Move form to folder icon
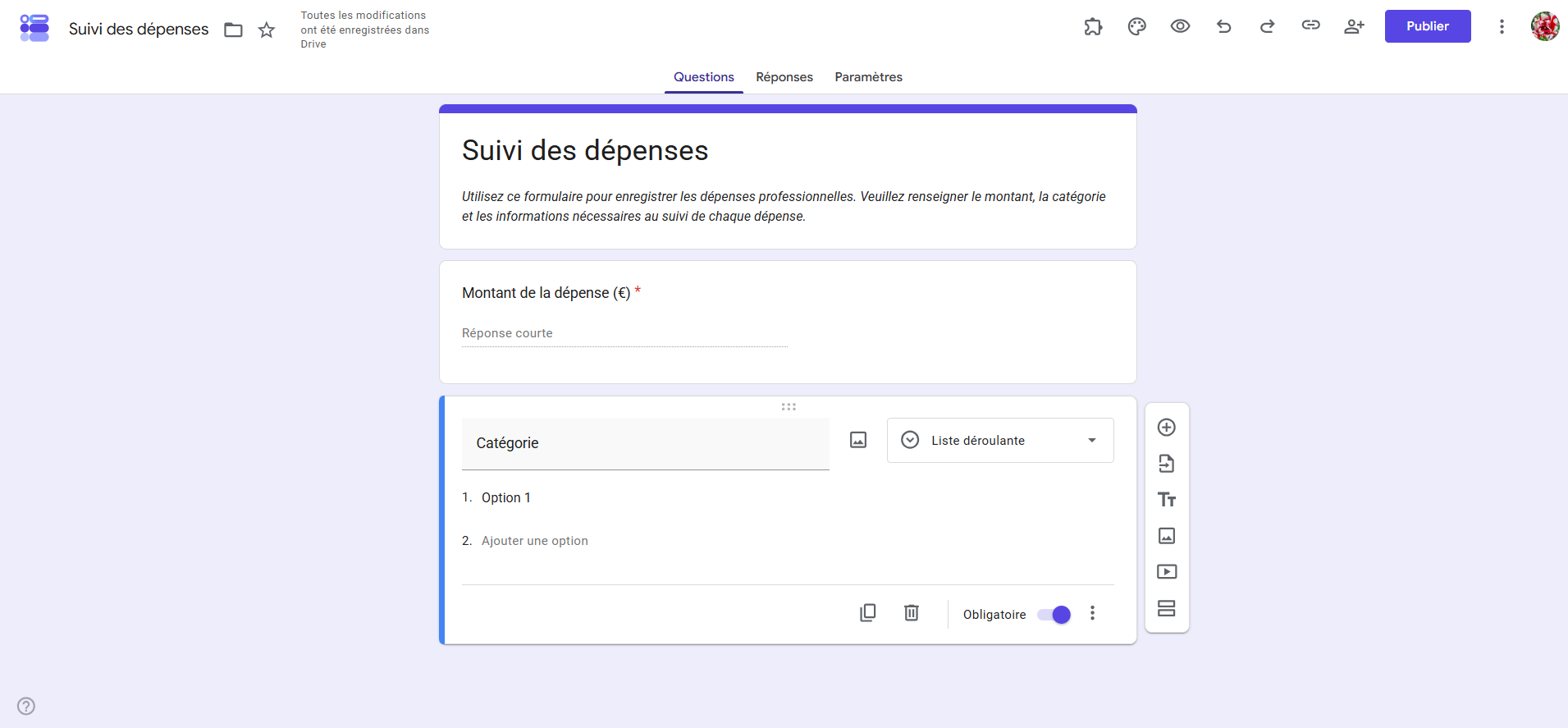Screen dimensions: 1568x728 click(x=234, y=30)
